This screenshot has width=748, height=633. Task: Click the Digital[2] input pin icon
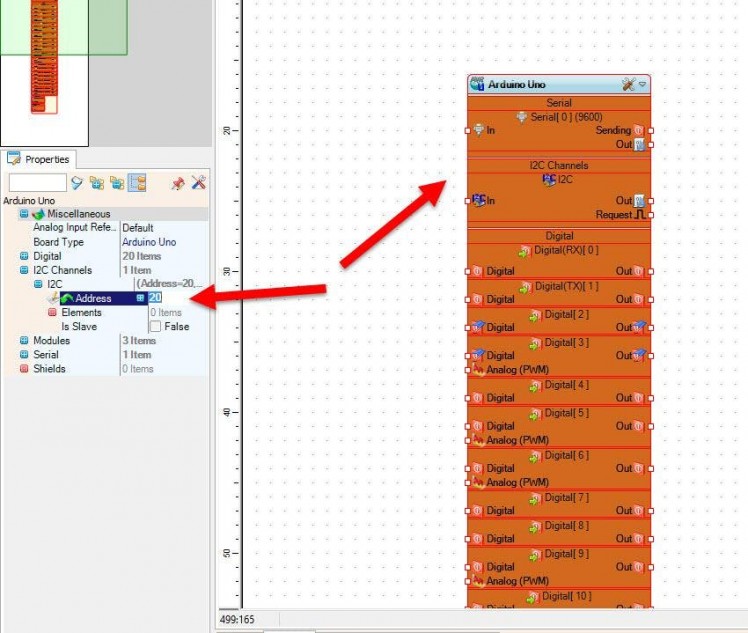(478, 327)
